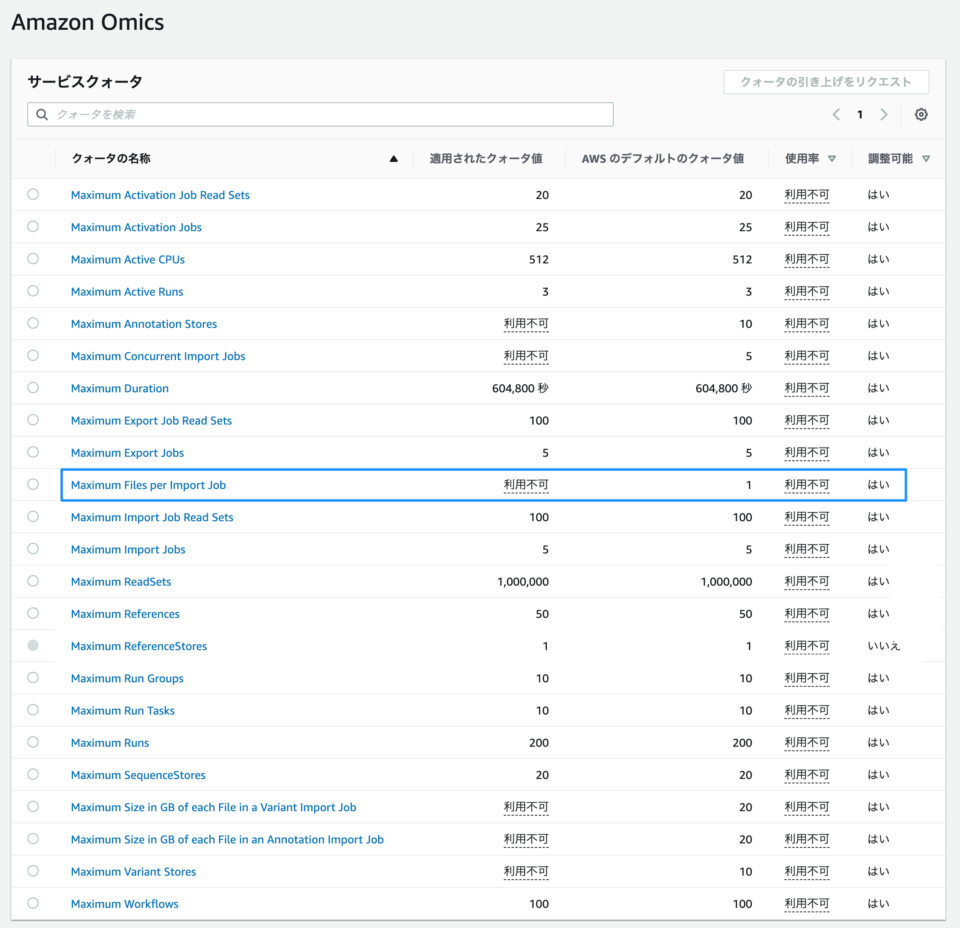Select radio for Maximum Activation Job Read Sets

33,194
